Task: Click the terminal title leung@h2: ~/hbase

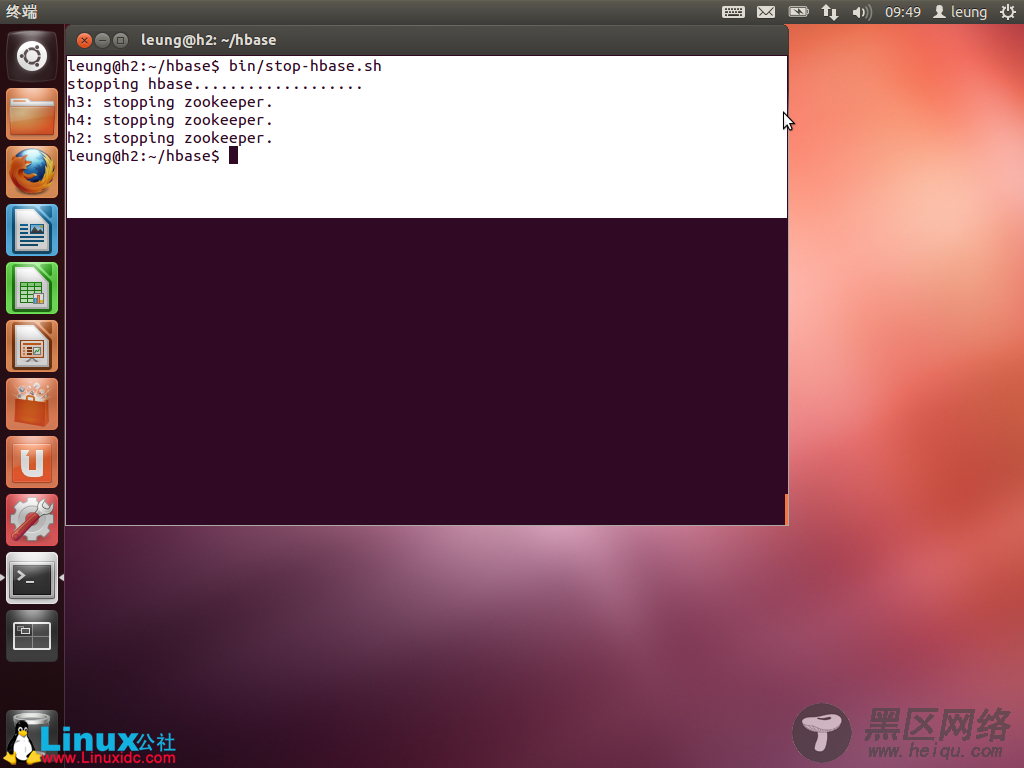Action: pyautogui.click(x=208, y=40)
